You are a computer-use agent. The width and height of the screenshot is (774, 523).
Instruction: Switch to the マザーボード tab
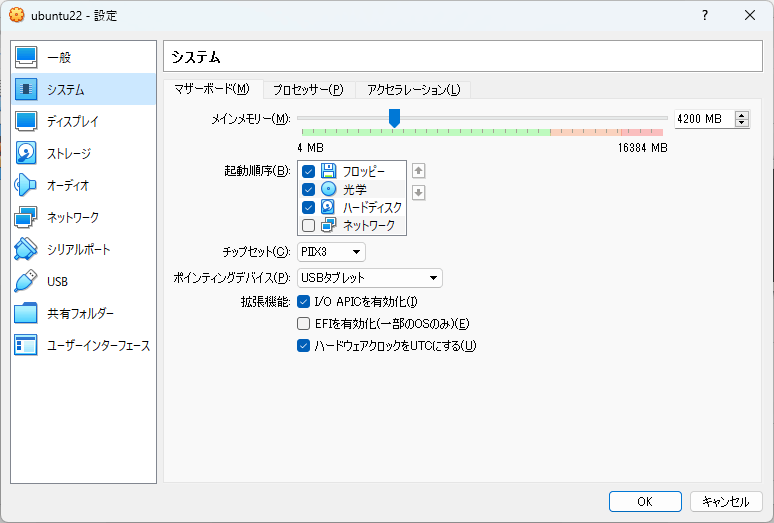pos(212,89)
